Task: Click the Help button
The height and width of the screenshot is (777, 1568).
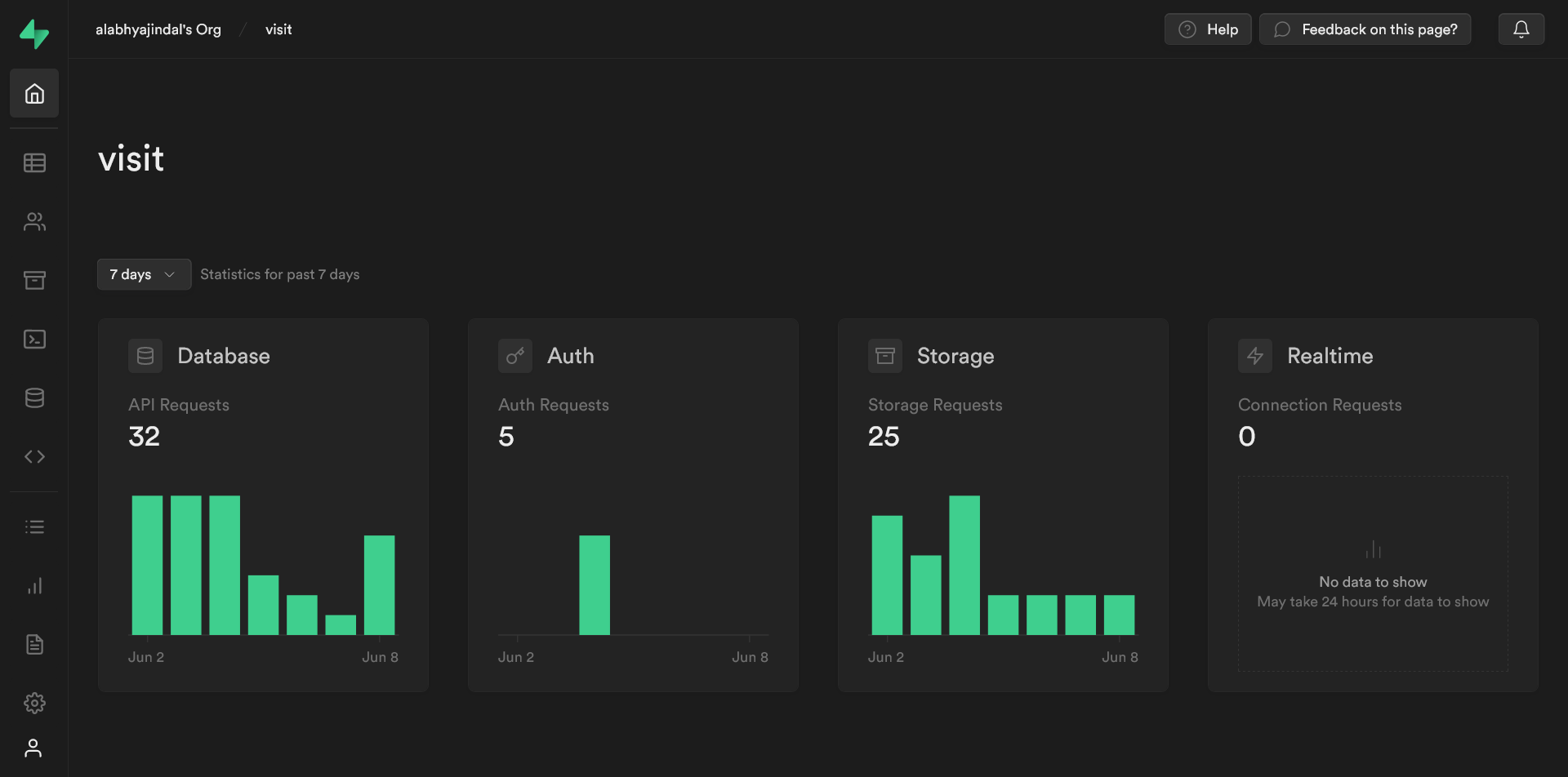Action: (1208, 29)
